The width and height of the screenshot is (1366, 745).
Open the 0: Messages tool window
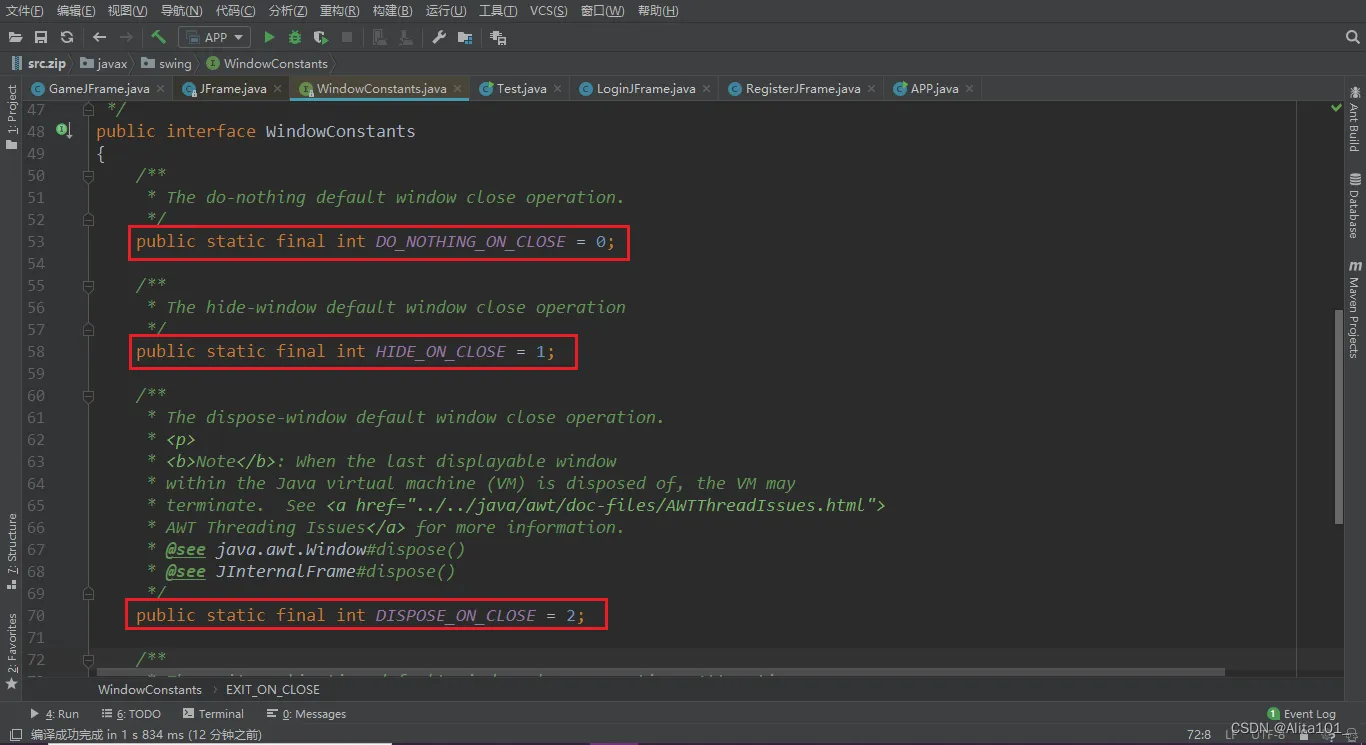[306, 714]
